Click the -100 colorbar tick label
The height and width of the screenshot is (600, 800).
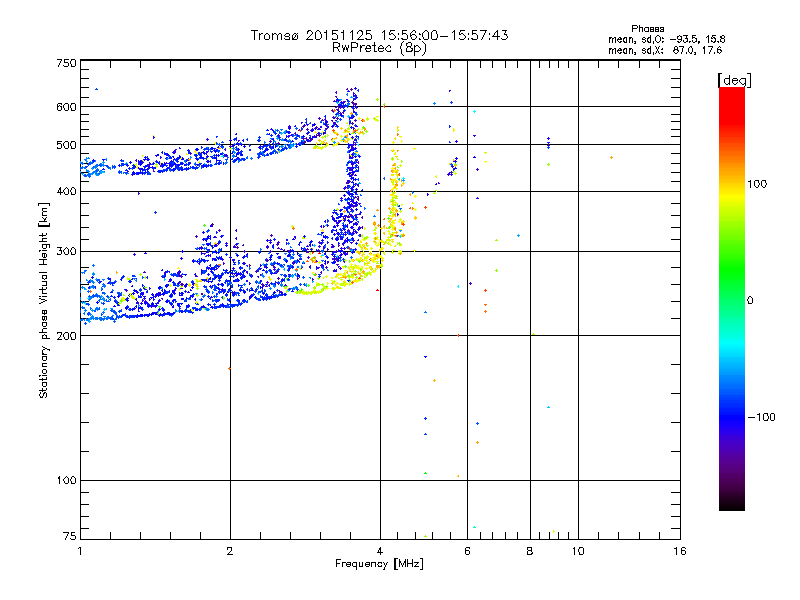point(762,417)
